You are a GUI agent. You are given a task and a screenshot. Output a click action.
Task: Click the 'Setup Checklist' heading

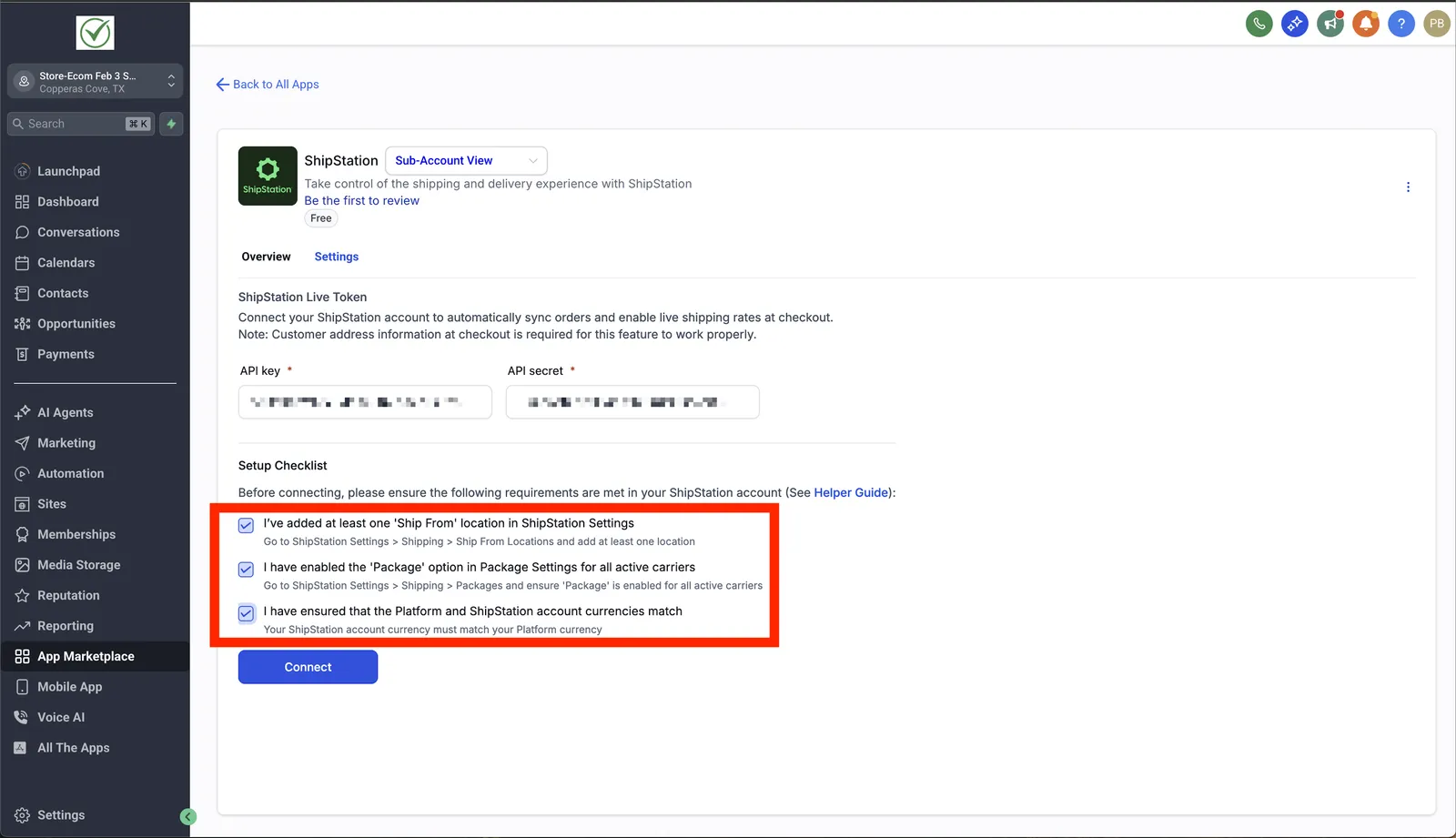pos(282,466)
